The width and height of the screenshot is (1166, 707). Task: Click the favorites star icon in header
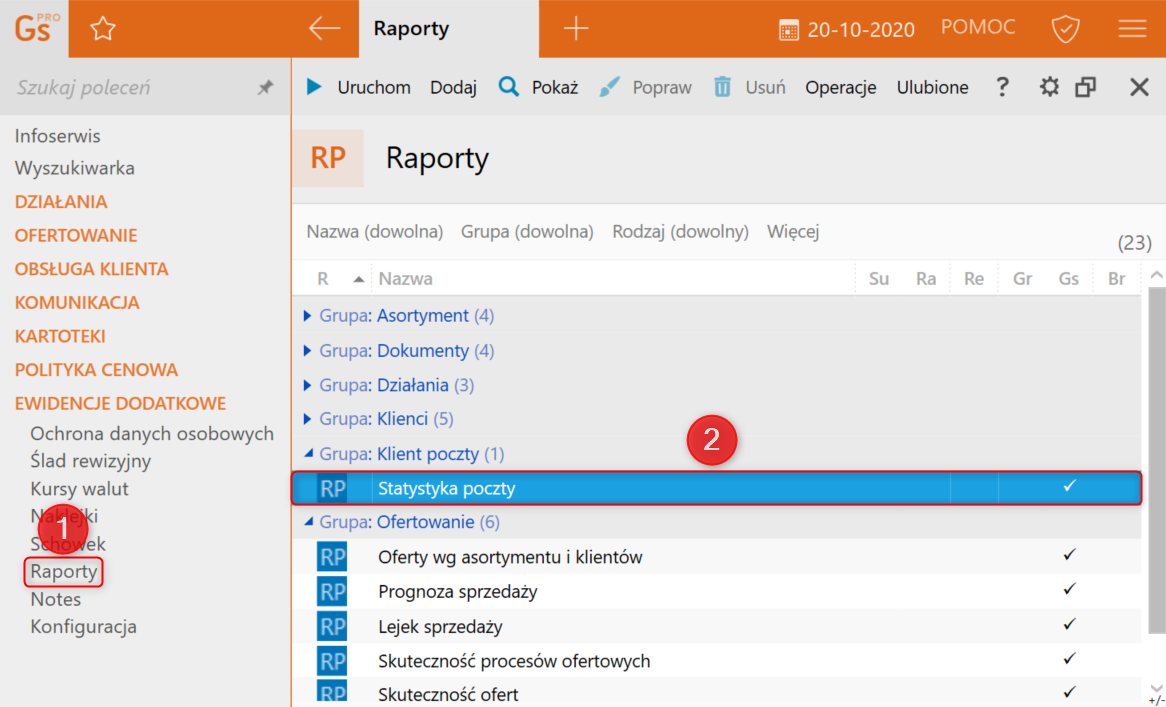[103, 29]
